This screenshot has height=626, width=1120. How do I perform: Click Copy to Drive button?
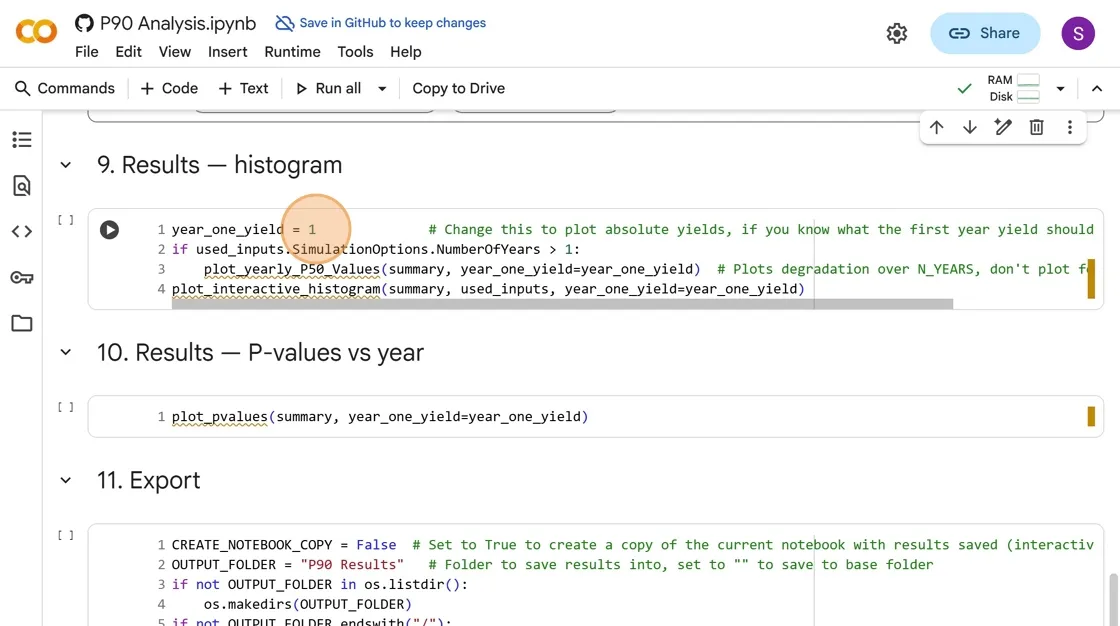tap(458, 89)
